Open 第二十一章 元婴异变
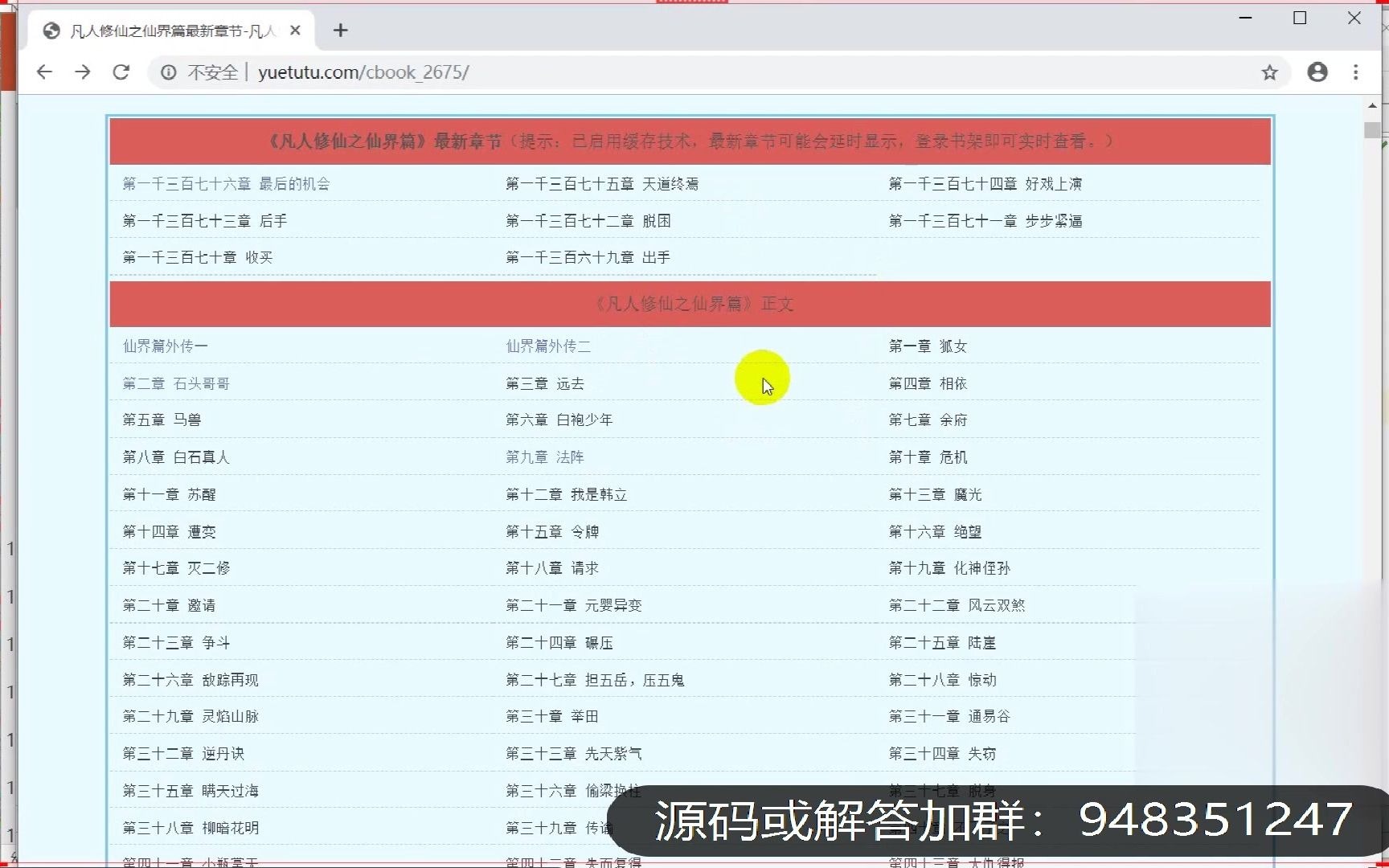Screen dimensions: 1389x868 574,606
